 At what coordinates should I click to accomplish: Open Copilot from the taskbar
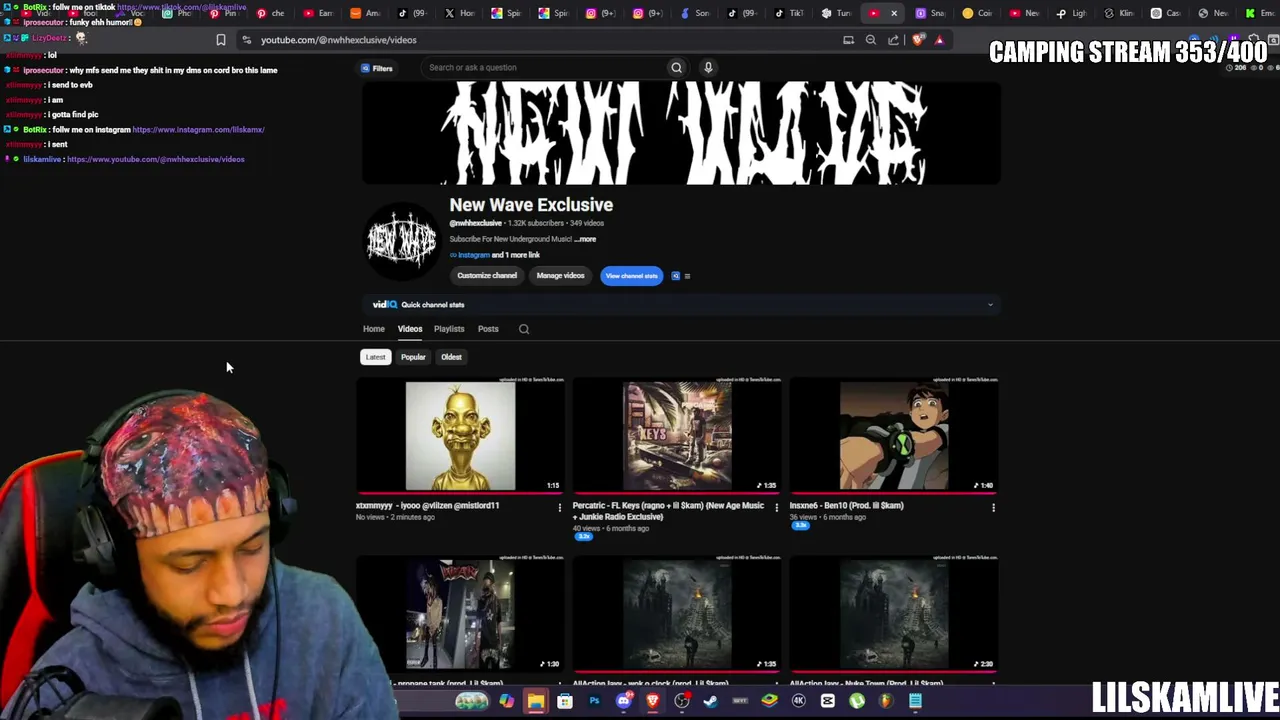pos(507,701)
